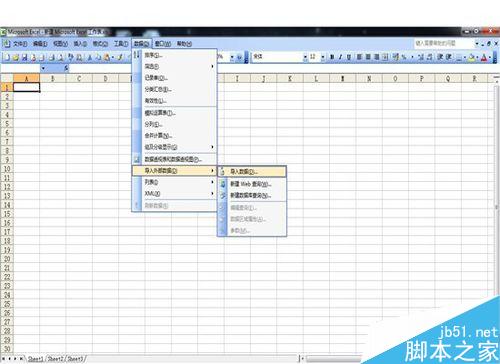The width and height of the screenshot is (500, 364).
Task: Click the Align Left icon
Action: tap(359, 57)
